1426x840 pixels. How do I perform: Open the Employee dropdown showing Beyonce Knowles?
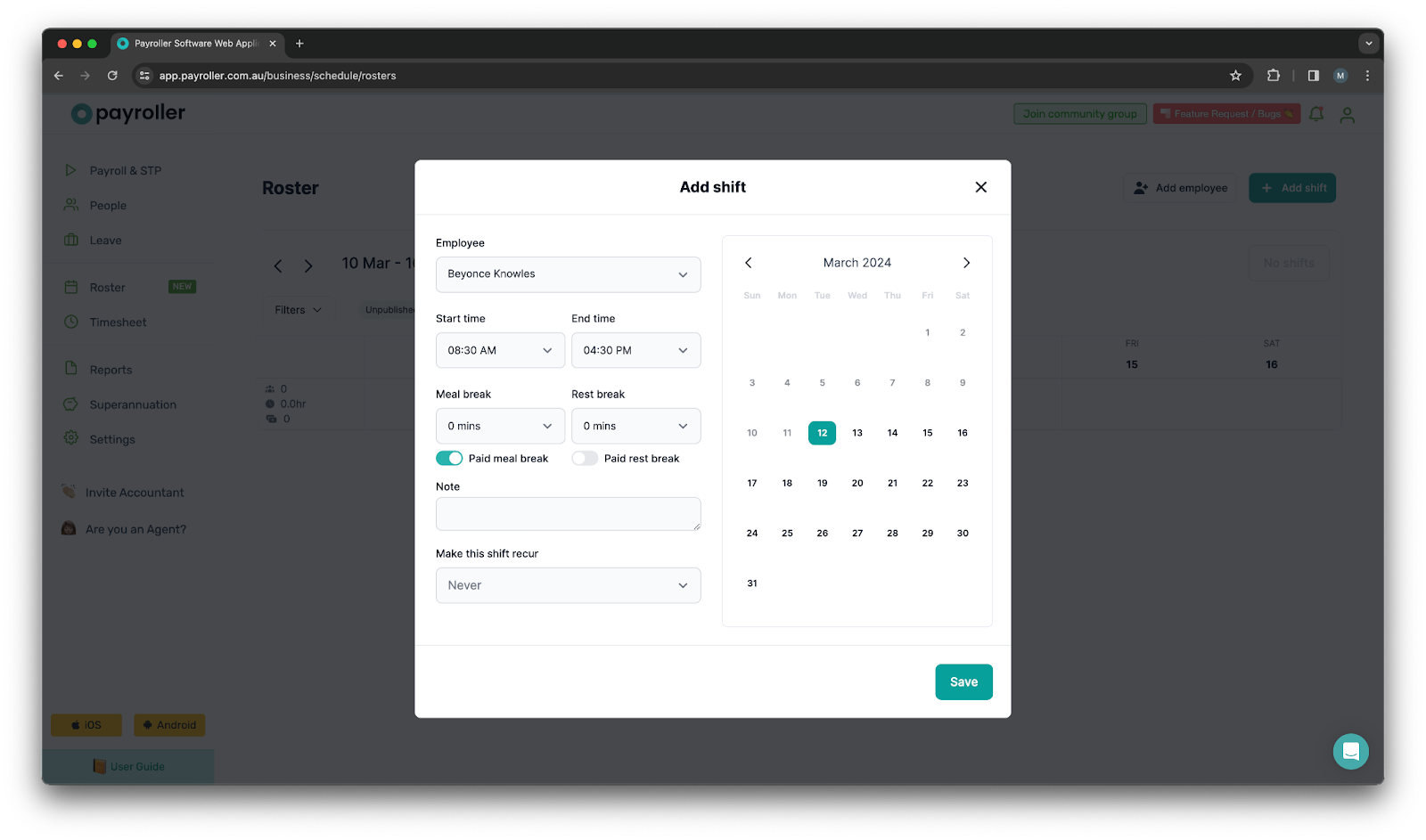[568, 274]
